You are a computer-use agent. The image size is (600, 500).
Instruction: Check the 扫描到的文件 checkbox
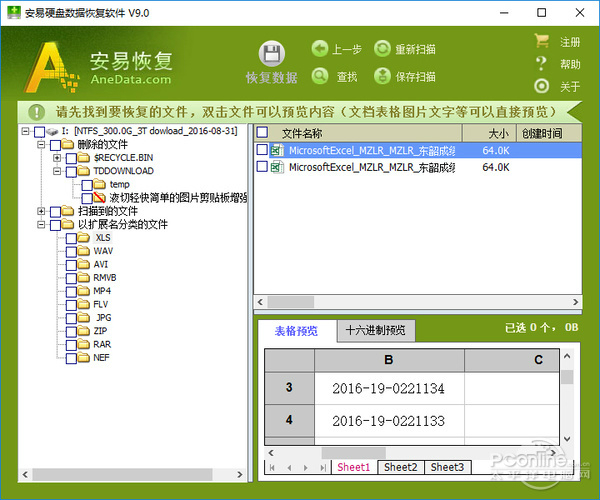point(55,212)
